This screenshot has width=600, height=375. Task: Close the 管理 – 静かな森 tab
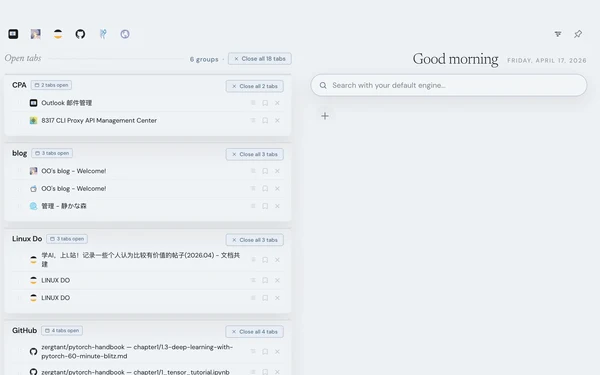click(x=277, y=206)
